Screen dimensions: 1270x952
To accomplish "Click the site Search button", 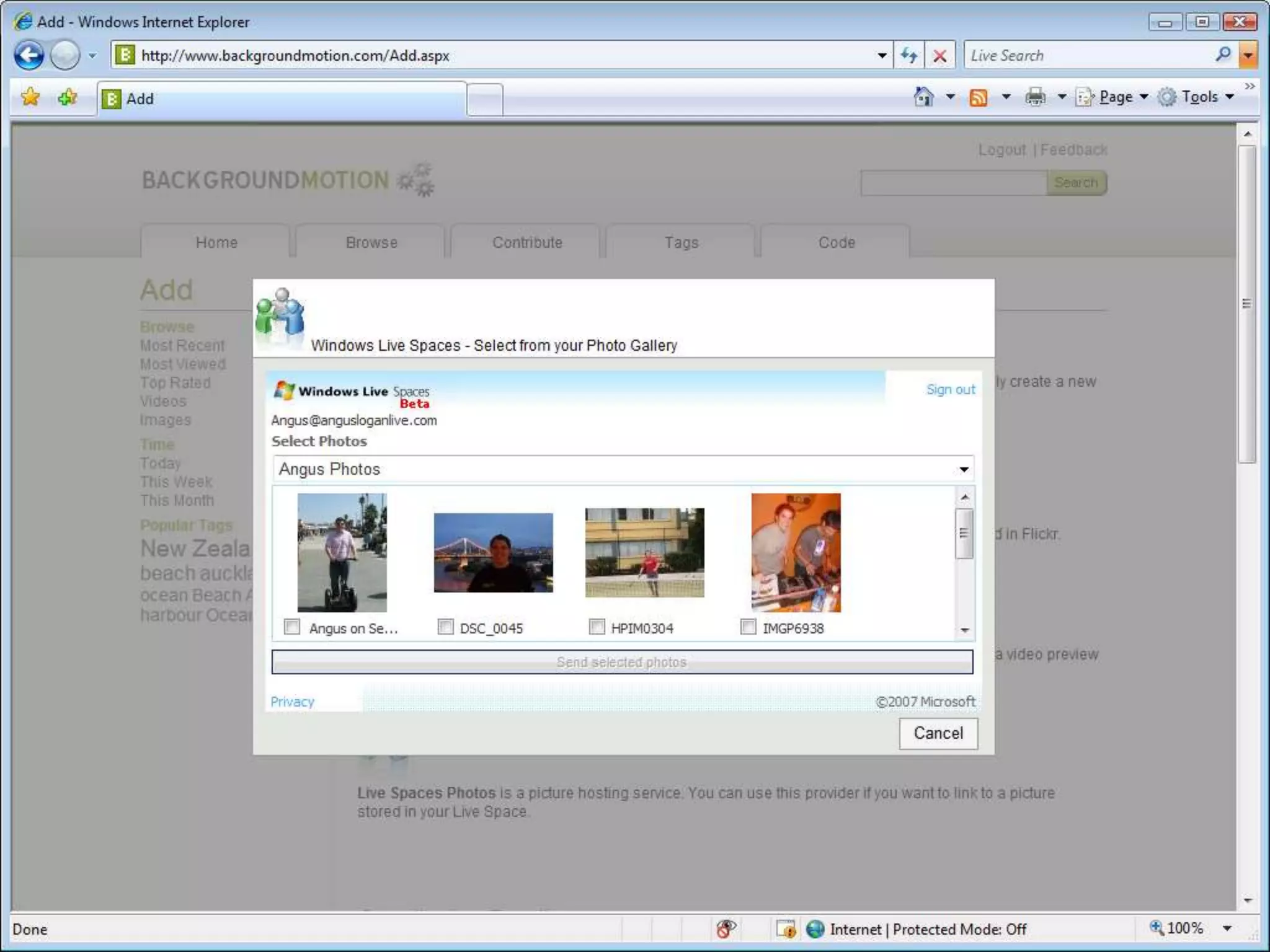I will (x=1077, y=182).
